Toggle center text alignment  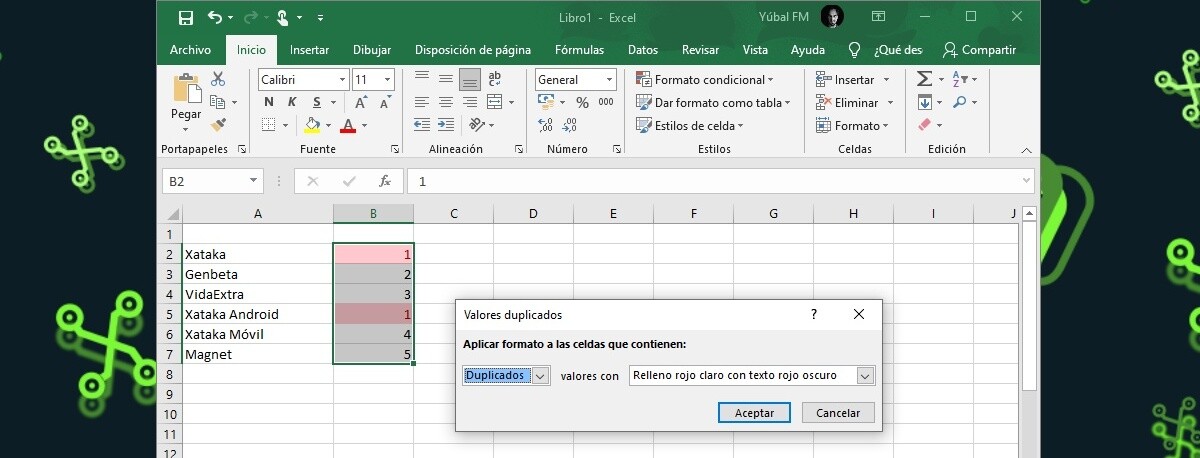[445, 102]
